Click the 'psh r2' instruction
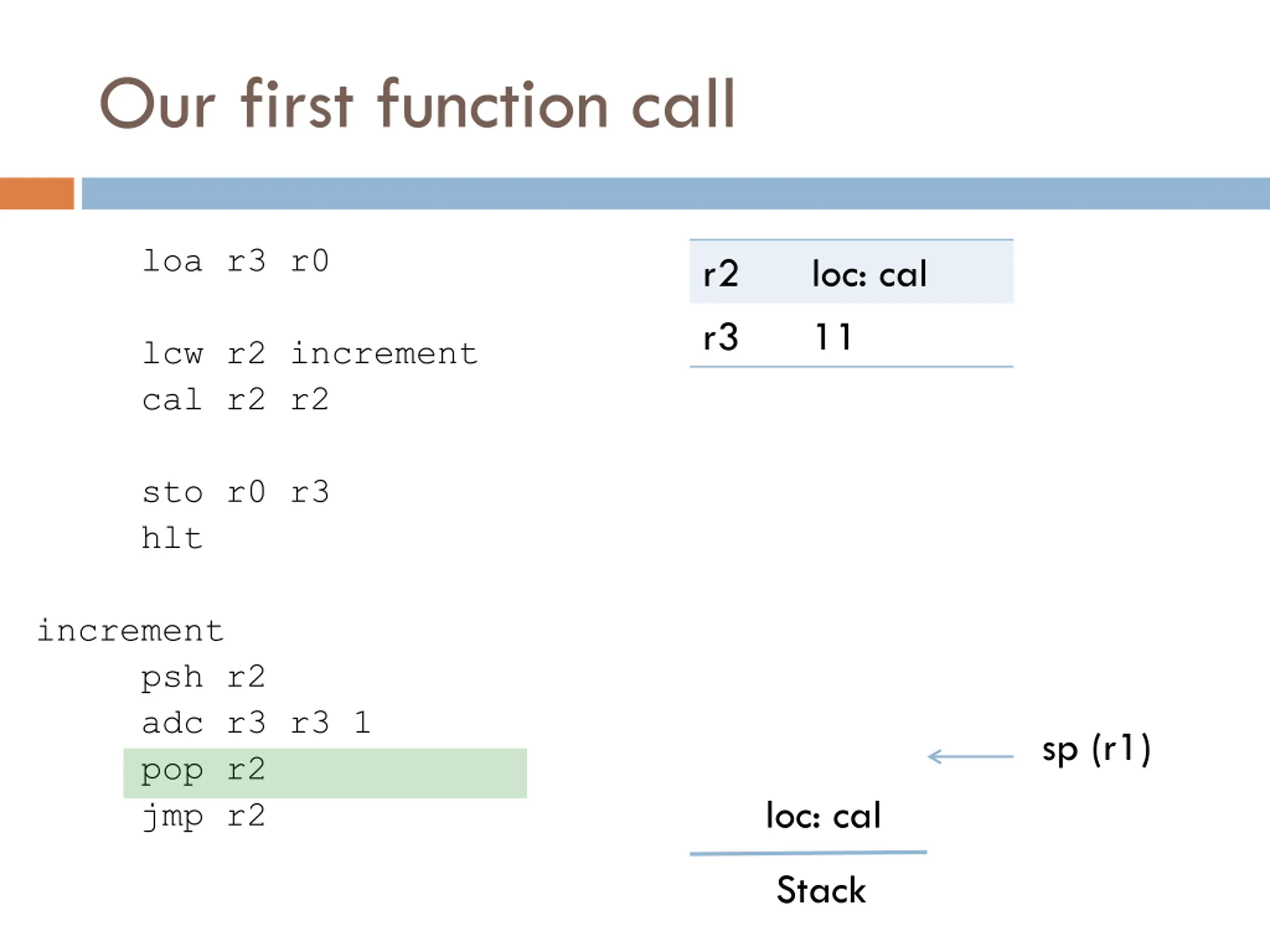Screen dimensions: 1270x952 [203, 678]
